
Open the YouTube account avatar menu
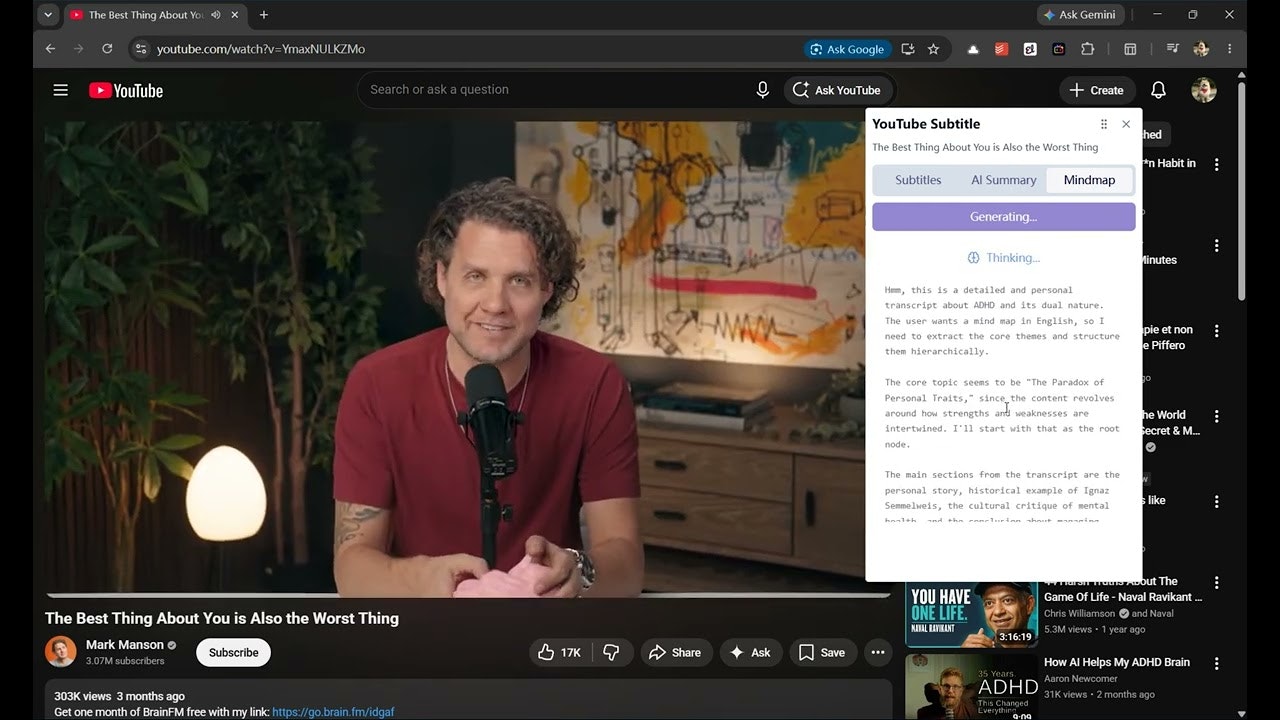(x=1204, y=90)
